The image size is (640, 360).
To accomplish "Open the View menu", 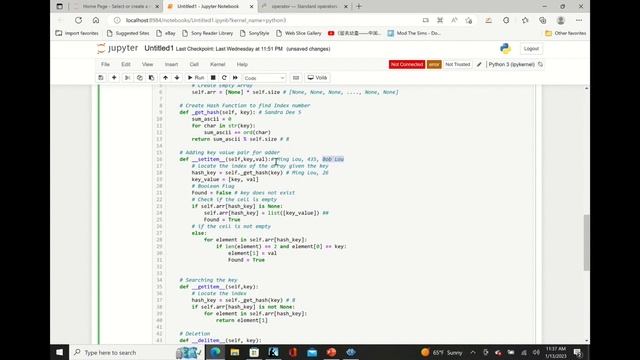I will [147, 64].
